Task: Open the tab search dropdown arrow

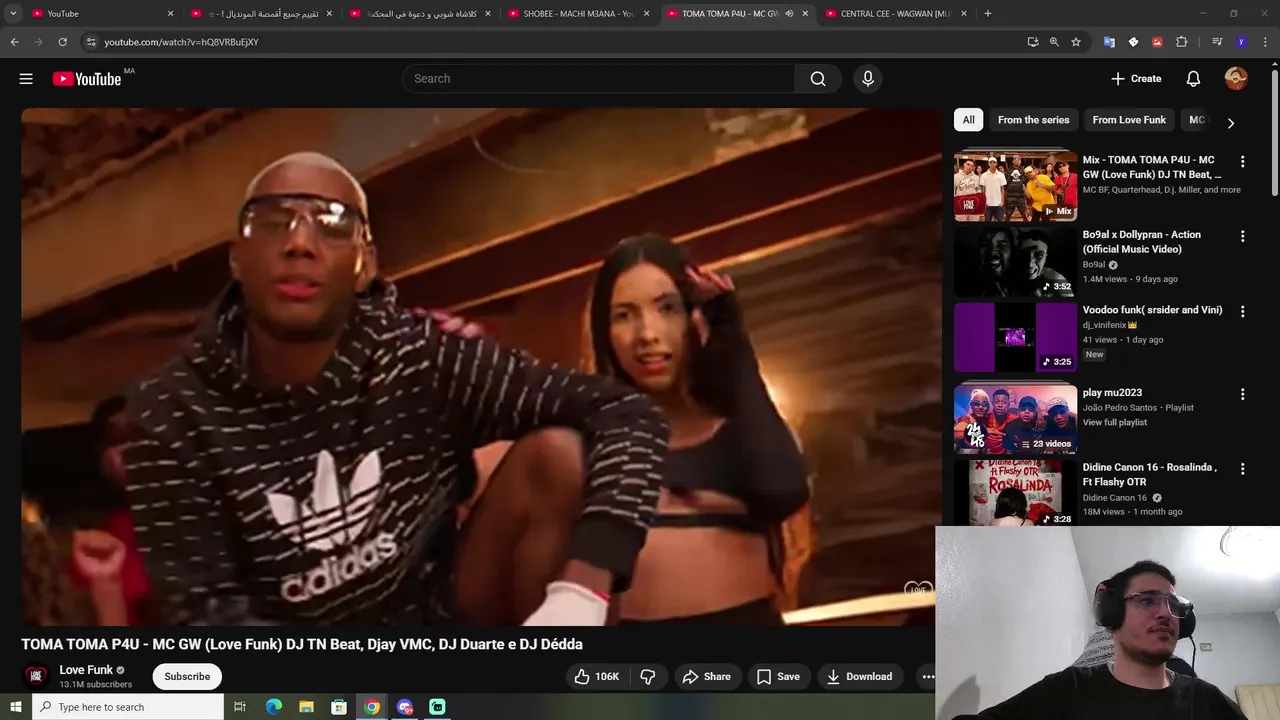Action: click(x=13, y=14)
